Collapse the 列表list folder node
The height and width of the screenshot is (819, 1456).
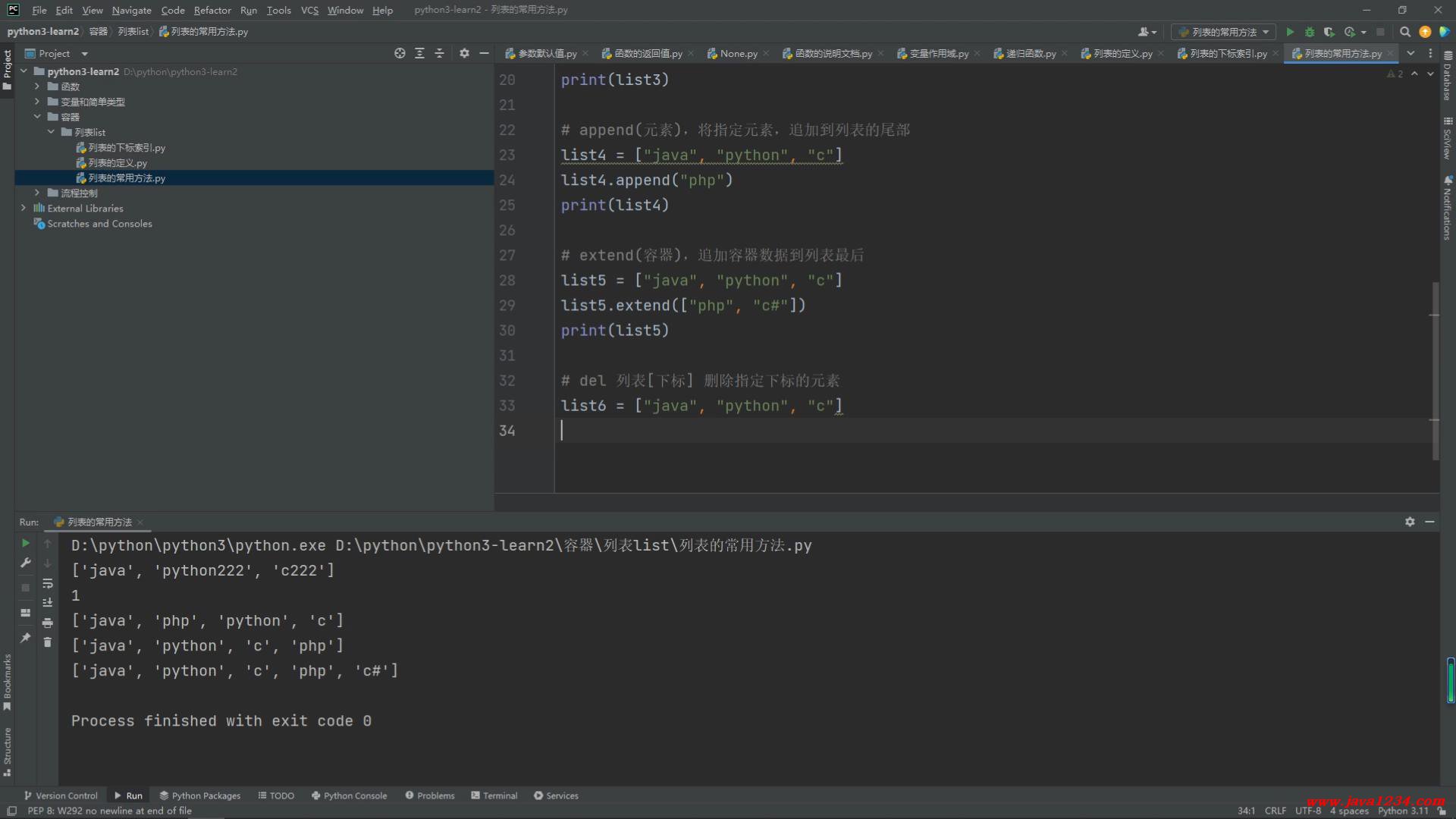point(51,132)
